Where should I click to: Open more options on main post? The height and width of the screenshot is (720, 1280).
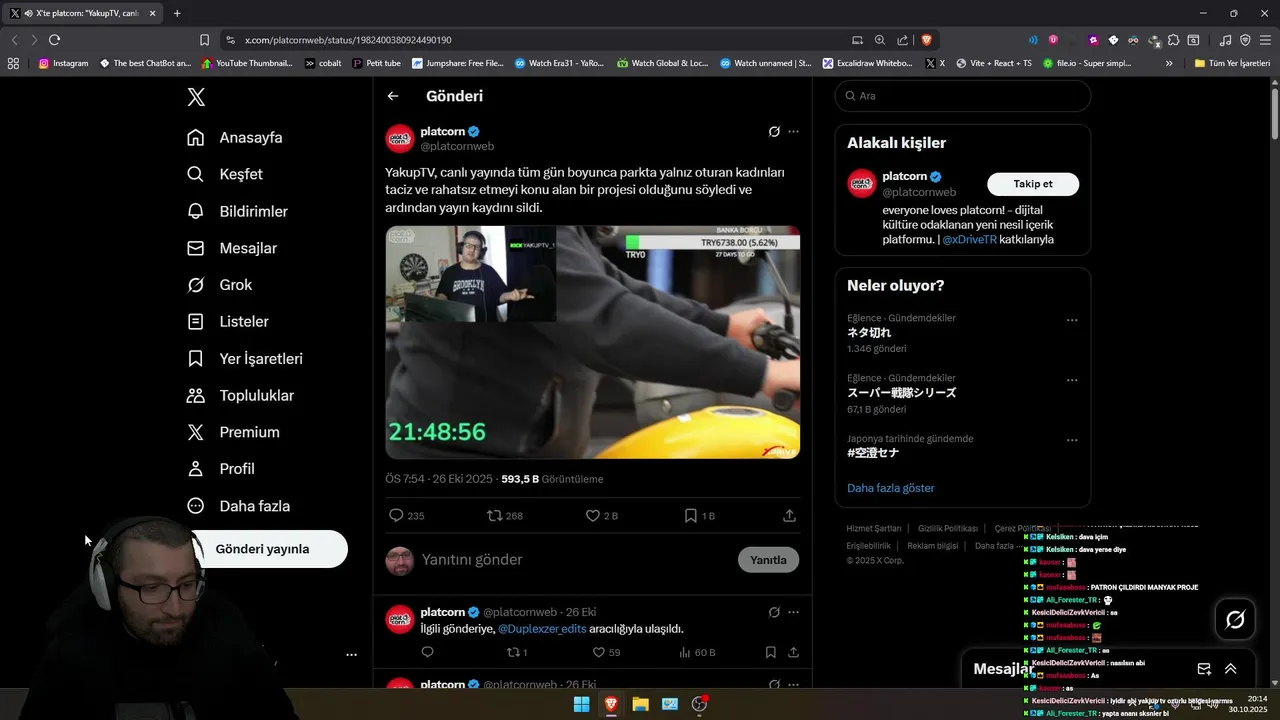click(x=793, y=132)
